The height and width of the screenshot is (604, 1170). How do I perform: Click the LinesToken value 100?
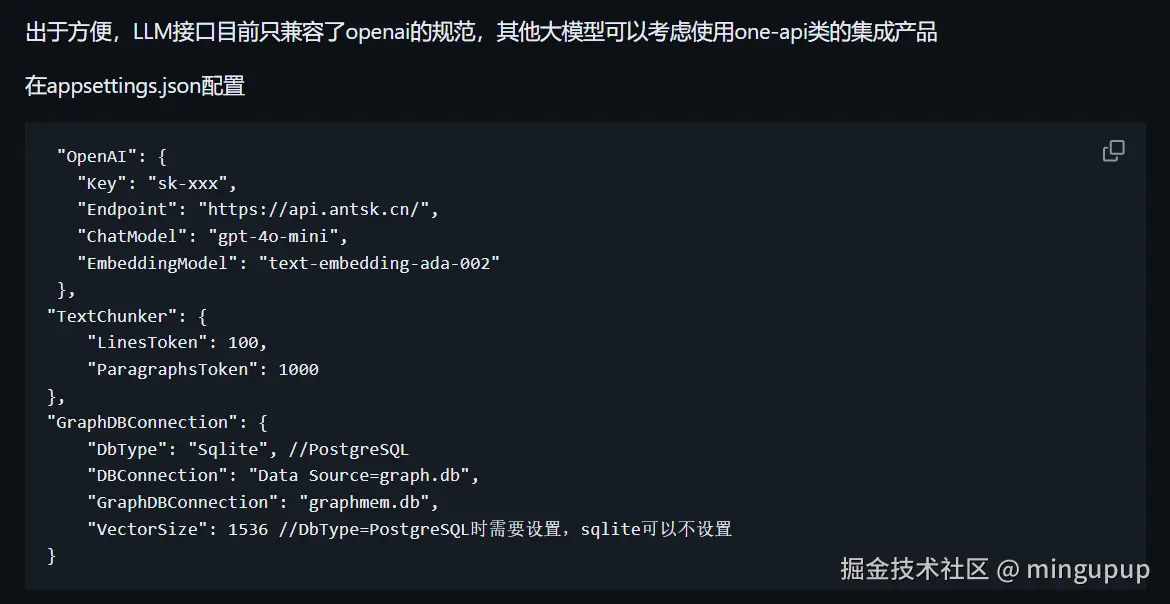coord(243,343)
